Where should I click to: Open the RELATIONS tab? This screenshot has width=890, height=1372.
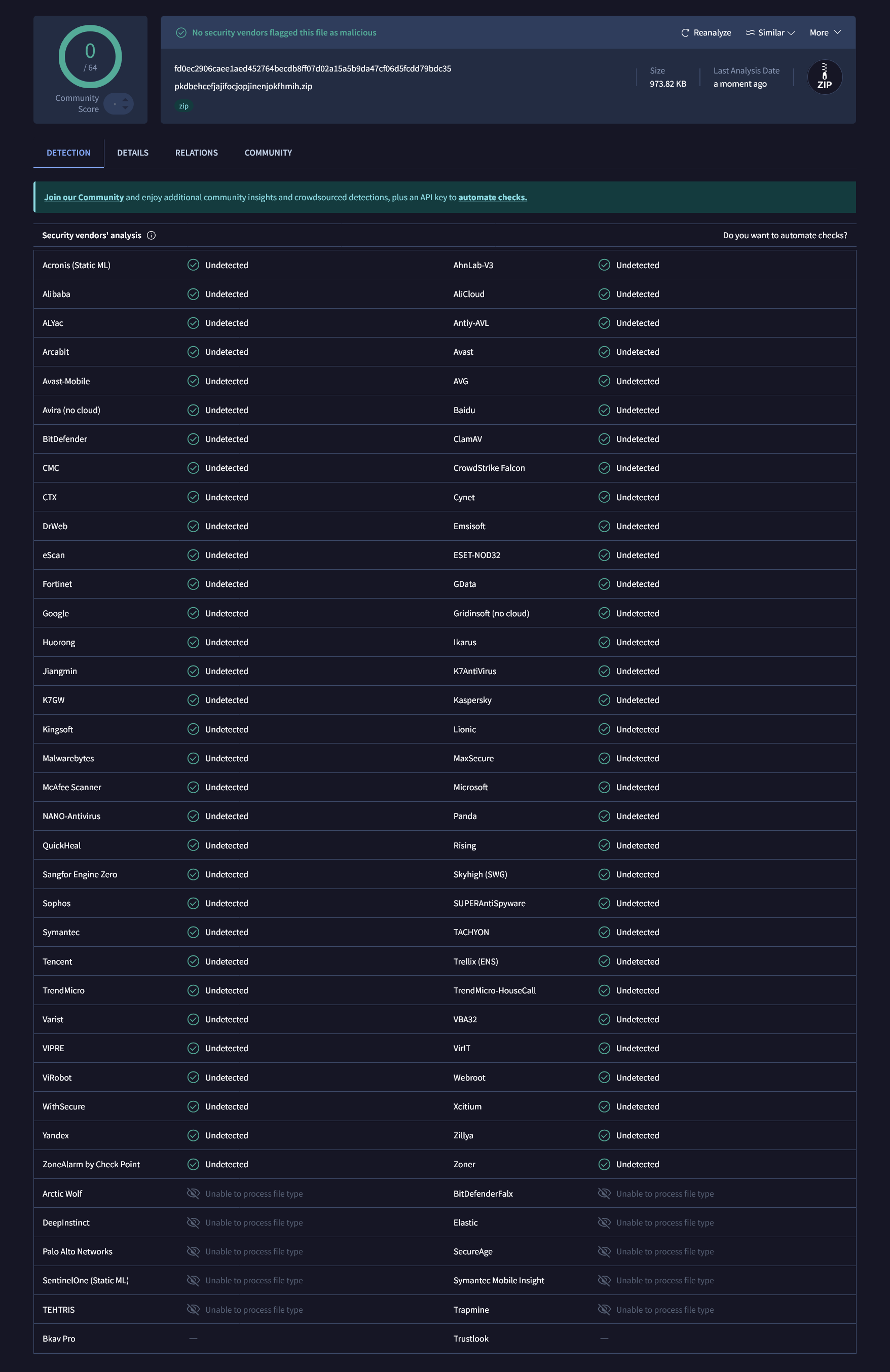[197, 153]
